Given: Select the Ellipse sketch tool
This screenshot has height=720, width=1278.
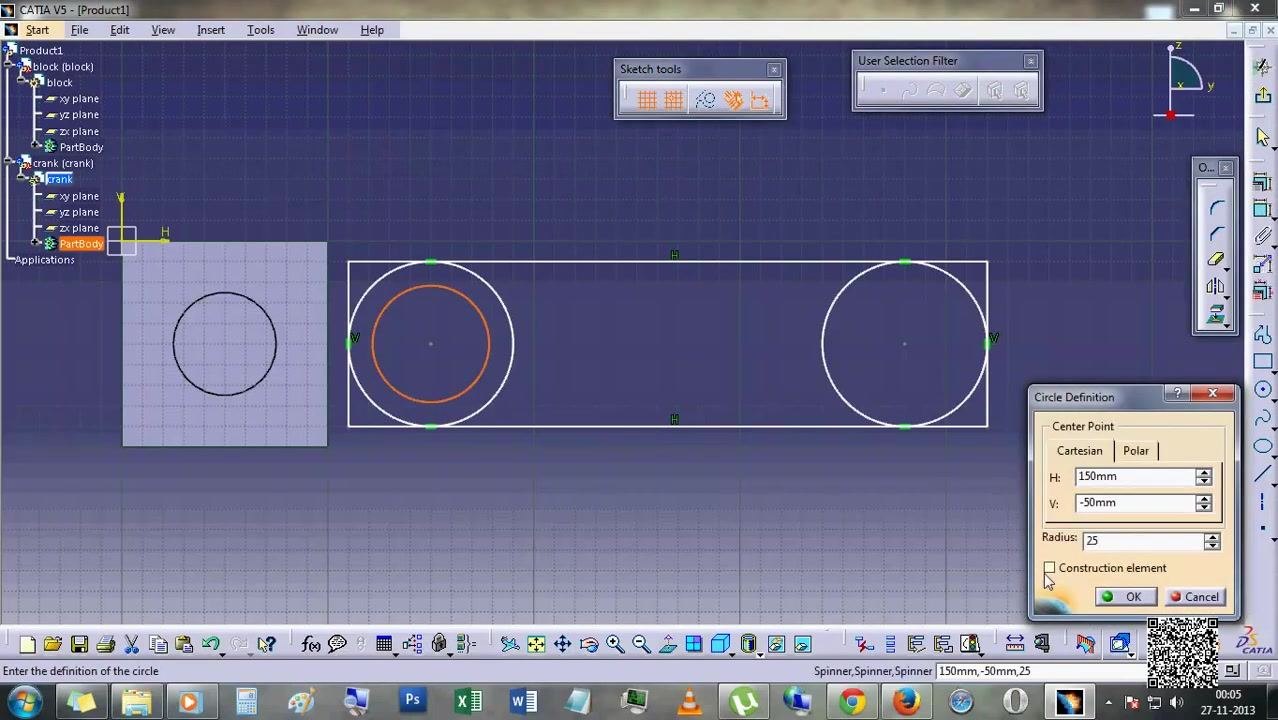Looking at the screenshot, I should (1263, 446).
